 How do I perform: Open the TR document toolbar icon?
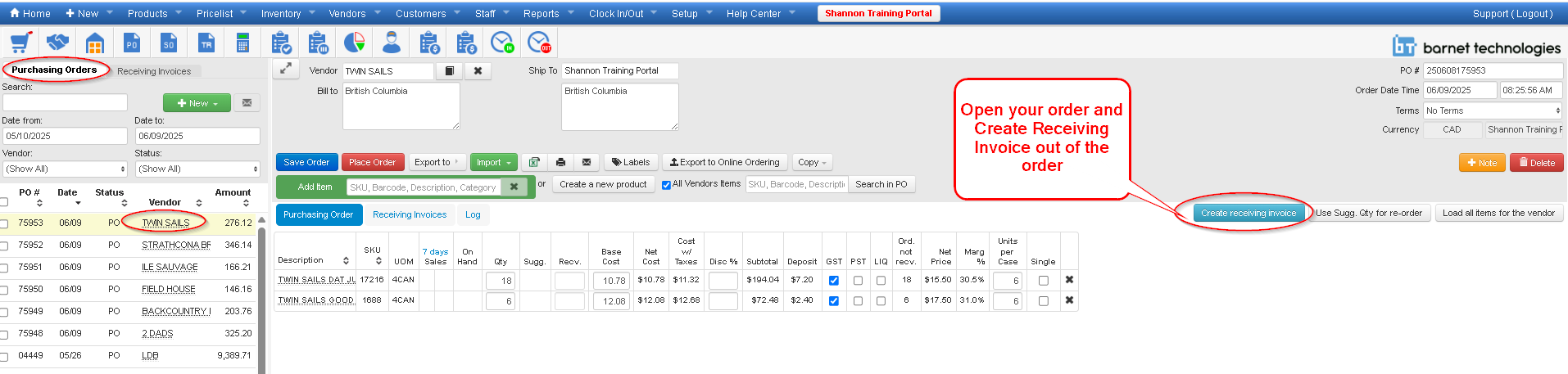(206, 43)
